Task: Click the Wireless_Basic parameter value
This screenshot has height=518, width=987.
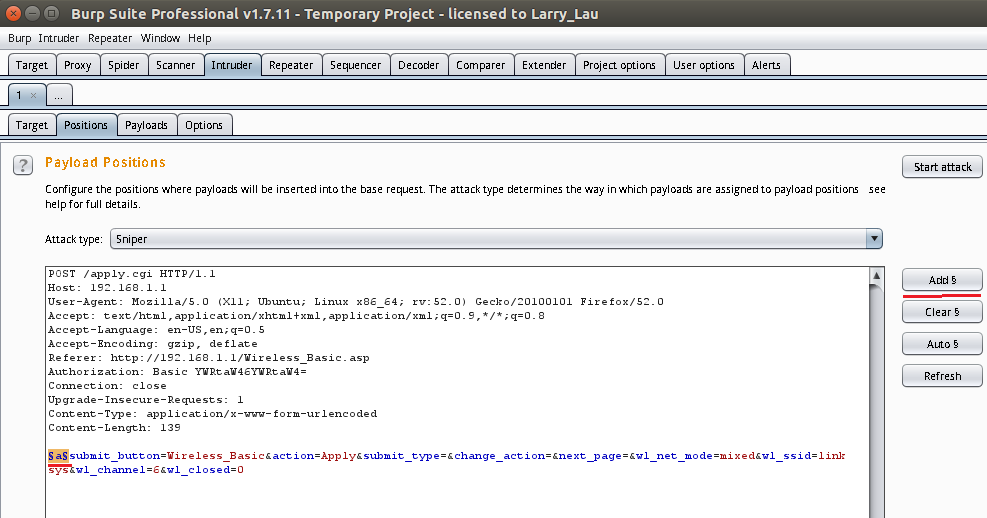Action: pyautogui.click(x=216, y=456)
